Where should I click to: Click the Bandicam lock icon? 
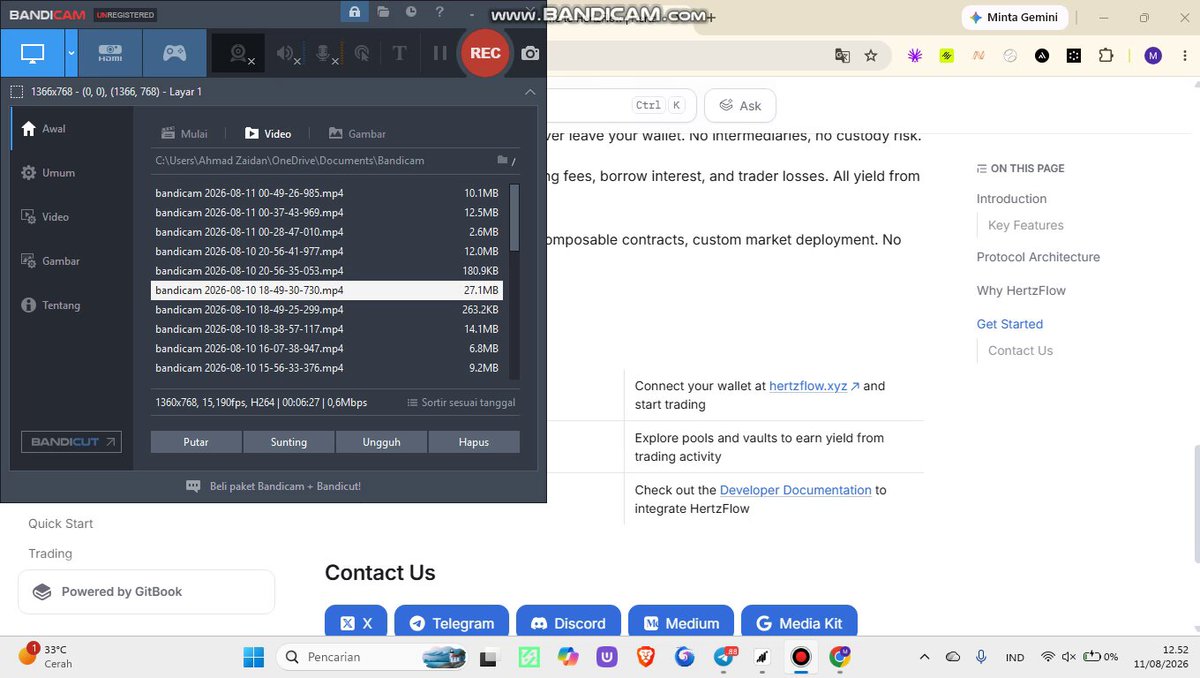(354, 12)
